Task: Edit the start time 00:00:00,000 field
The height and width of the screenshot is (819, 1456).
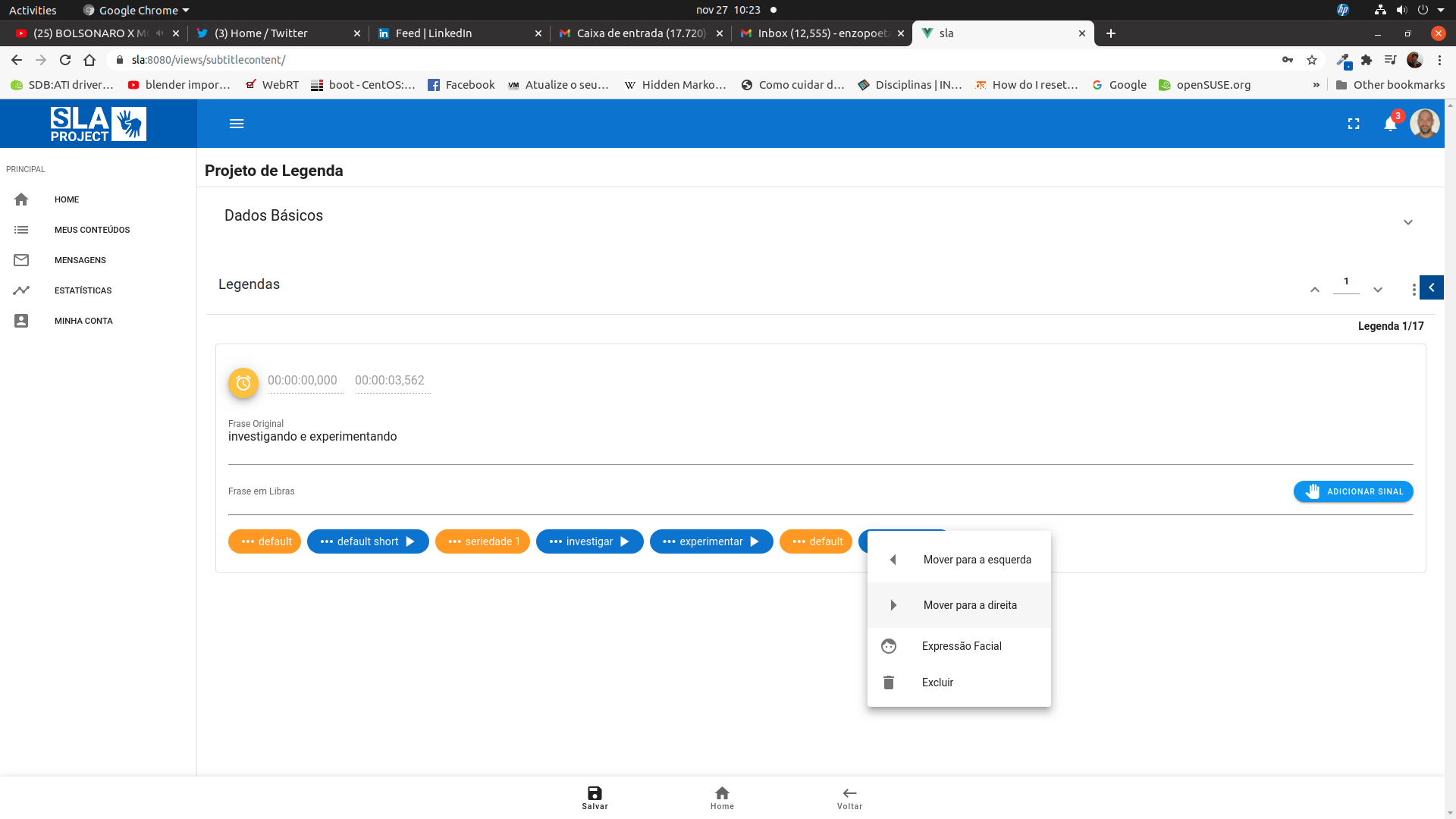Action: click(x=303, y=381)
